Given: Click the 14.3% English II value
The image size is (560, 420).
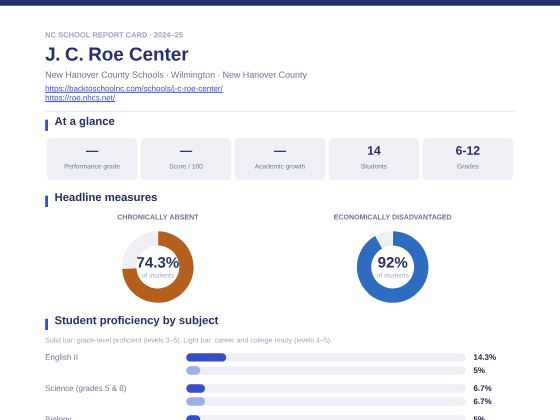Looking at the screenshot, I should click(485, 357).
